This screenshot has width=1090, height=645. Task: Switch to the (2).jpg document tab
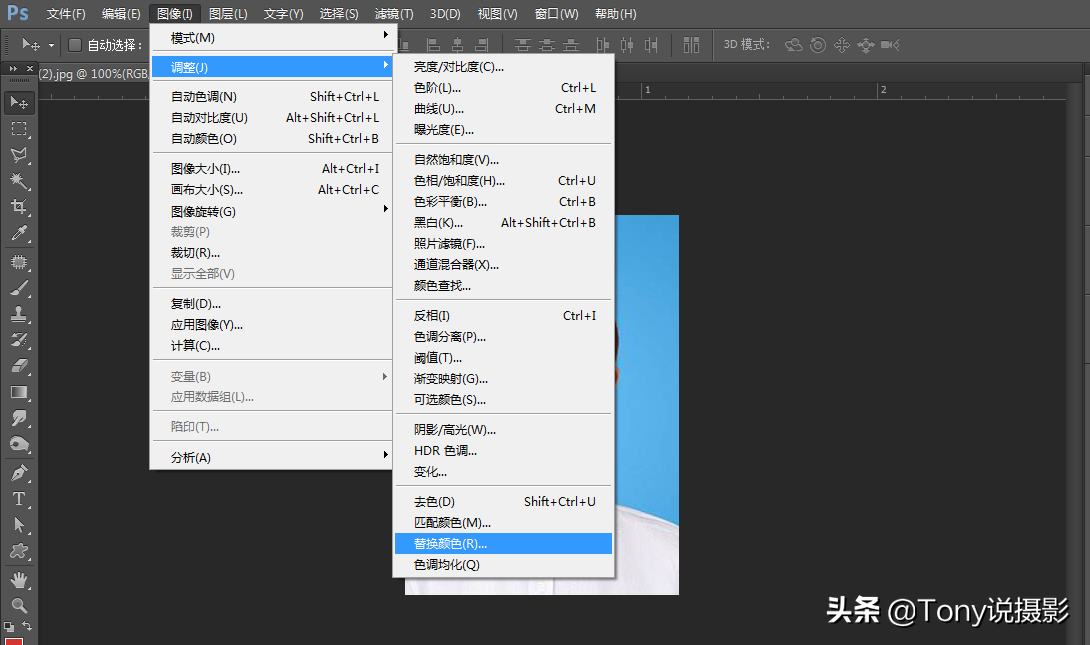(93, 74)
